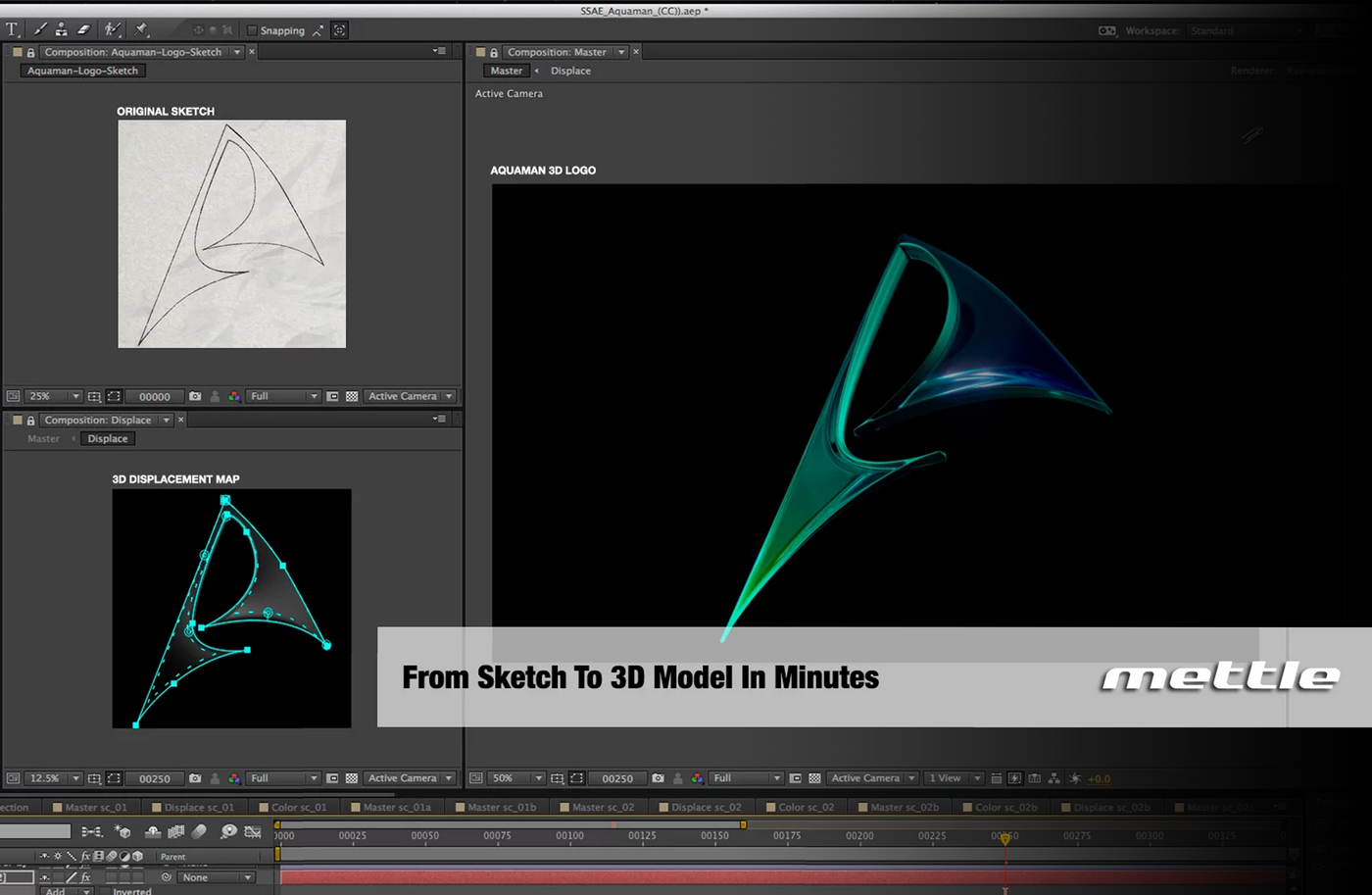Open the composition mini-flowchart in the timeline

[x=92, y=831]
